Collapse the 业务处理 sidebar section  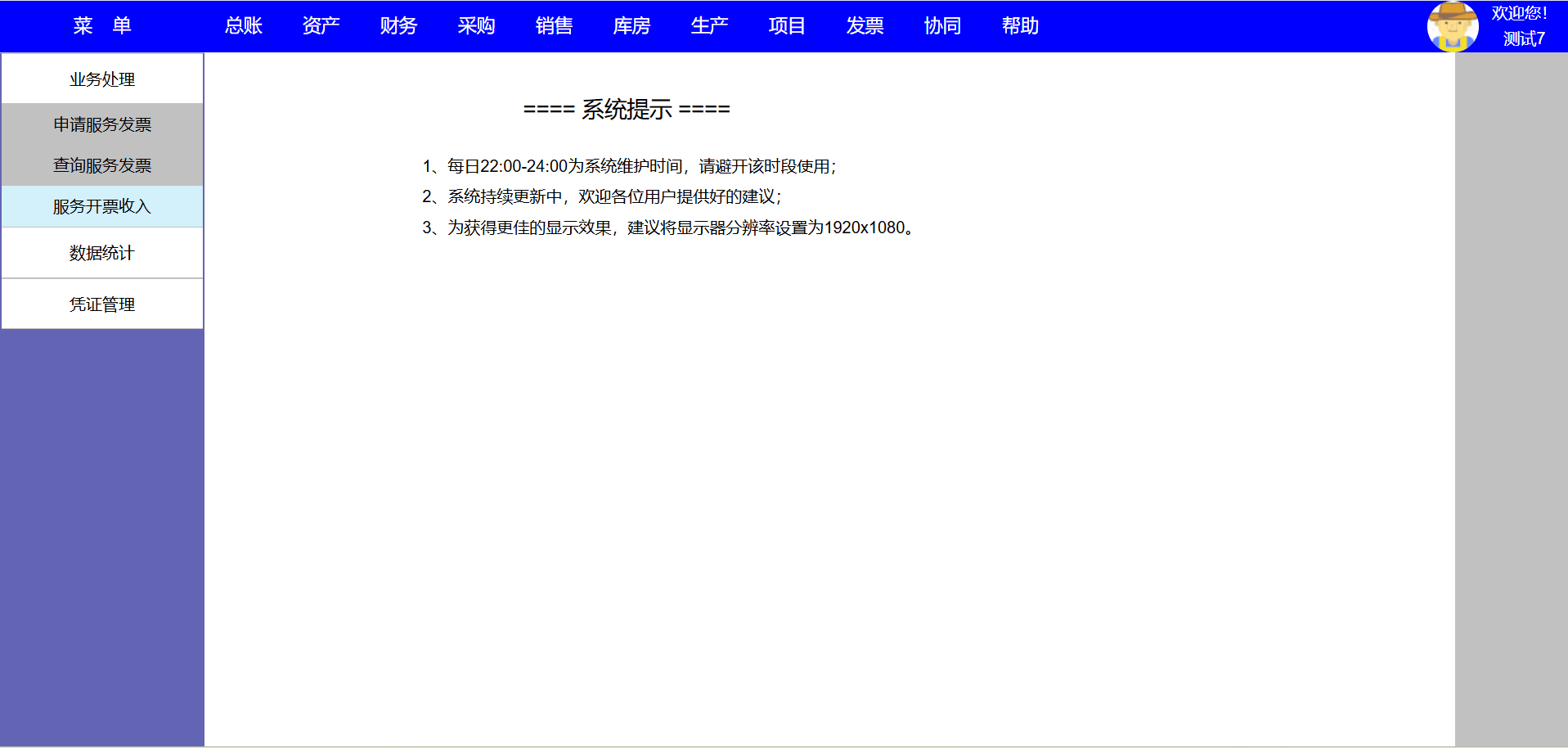(102, 79)
